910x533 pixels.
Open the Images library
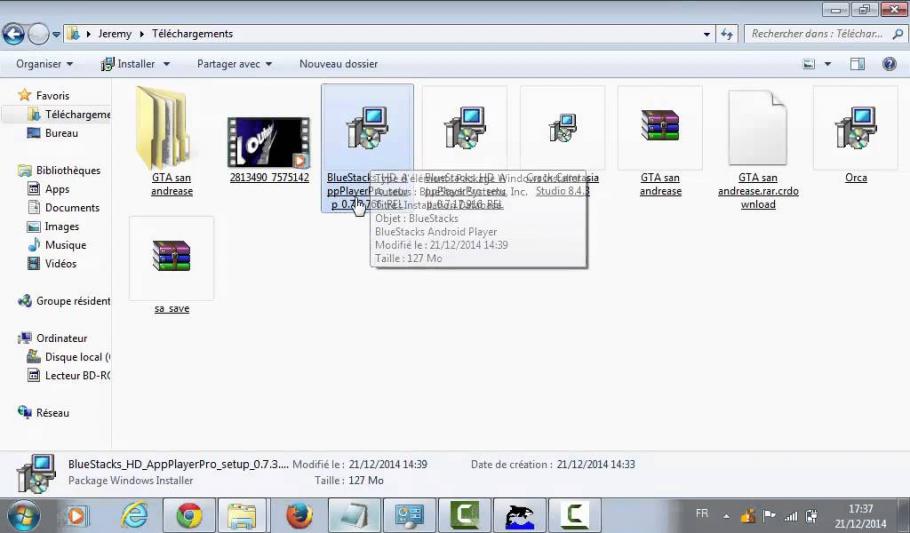[x=53, y=226]
